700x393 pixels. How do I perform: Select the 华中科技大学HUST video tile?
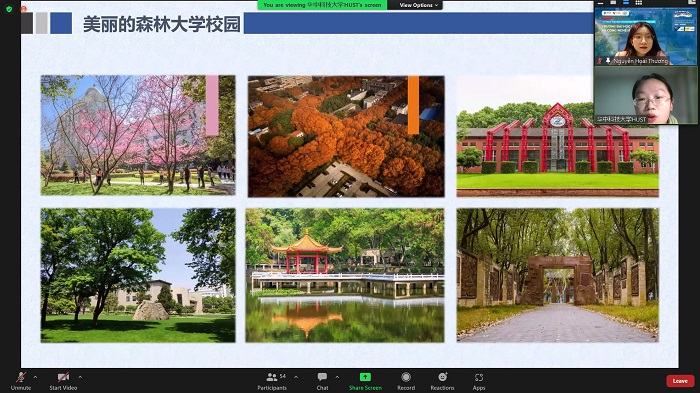pyautogui.click(x=646, y=95)
